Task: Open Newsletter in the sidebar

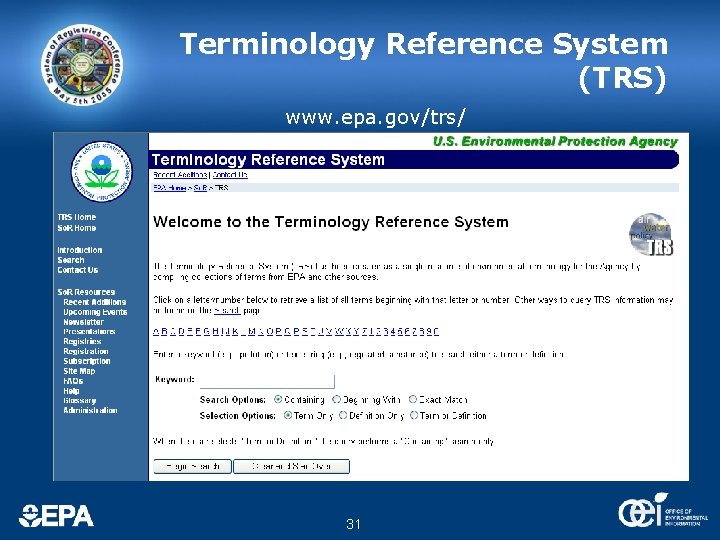Action: 84,322
